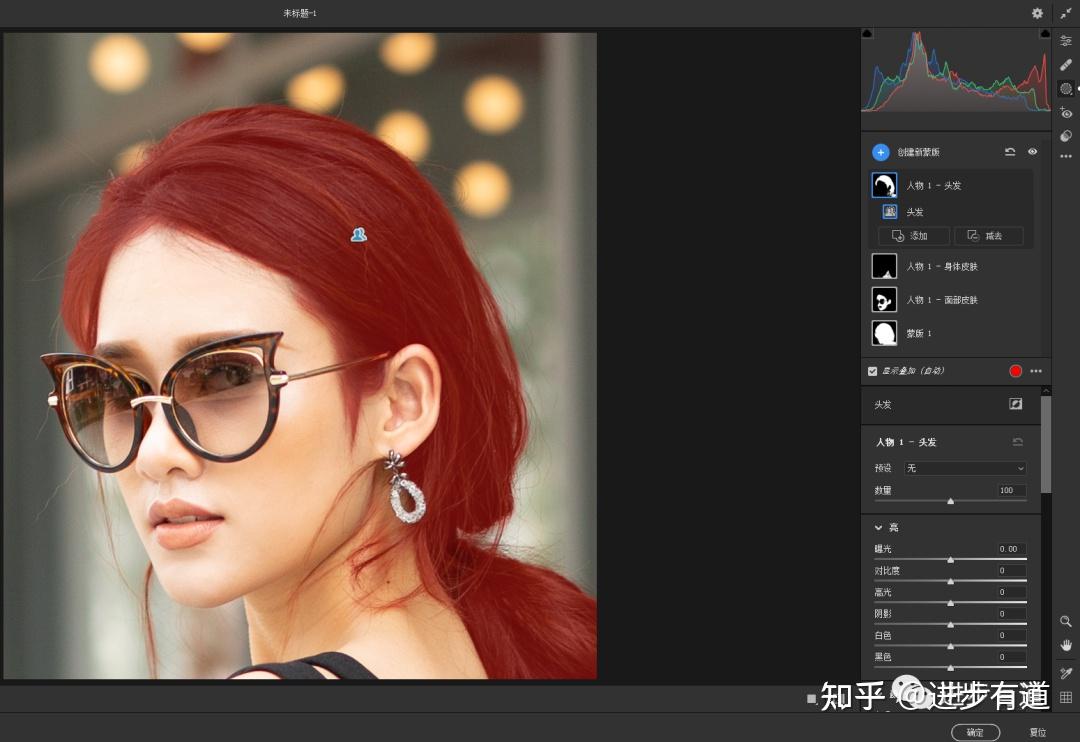The width and height of the screenshot is (1080, 742).
Task: Toggle the grid overlay icon
Action: pyautogui.click(x=1066, y=697)
